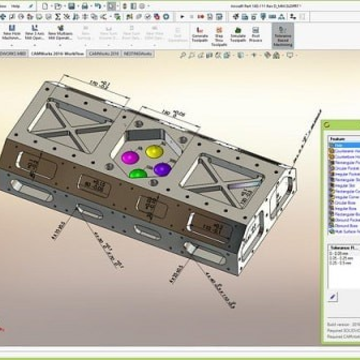Switch to NESTINGWorks tab

tap(138, 53)
